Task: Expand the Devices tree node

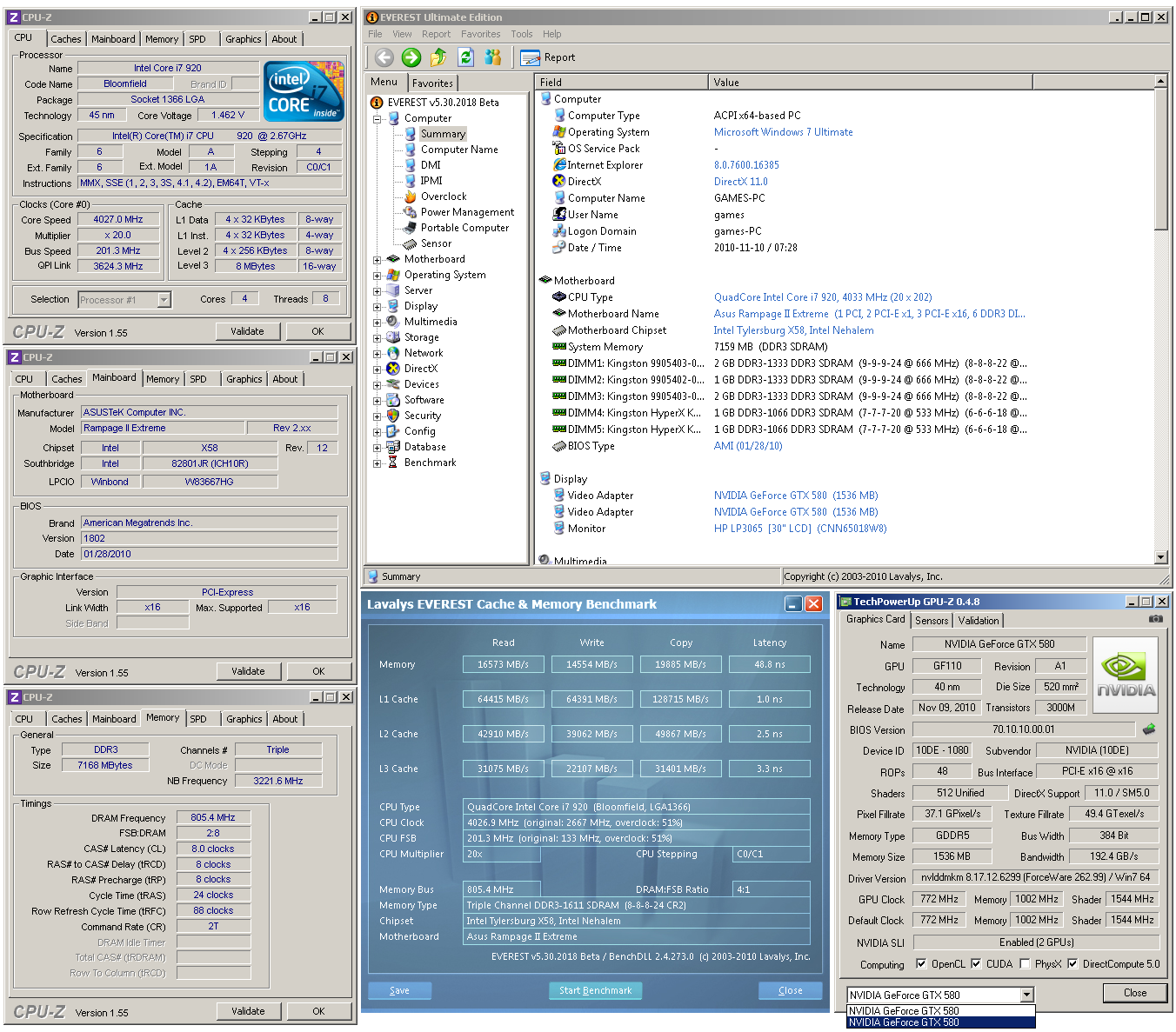Action: [378, 385]
